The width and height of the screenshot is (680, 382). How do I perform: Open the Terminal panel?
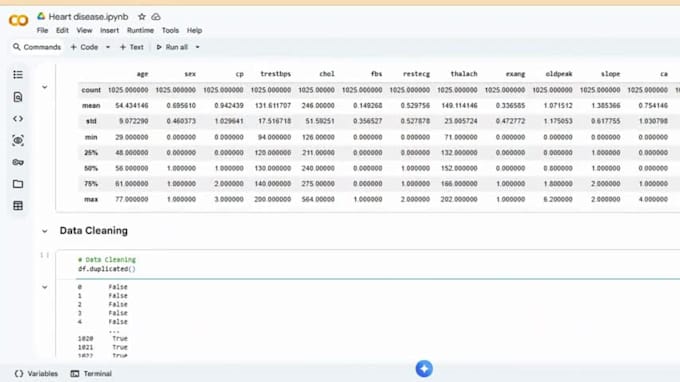point(91,373)
